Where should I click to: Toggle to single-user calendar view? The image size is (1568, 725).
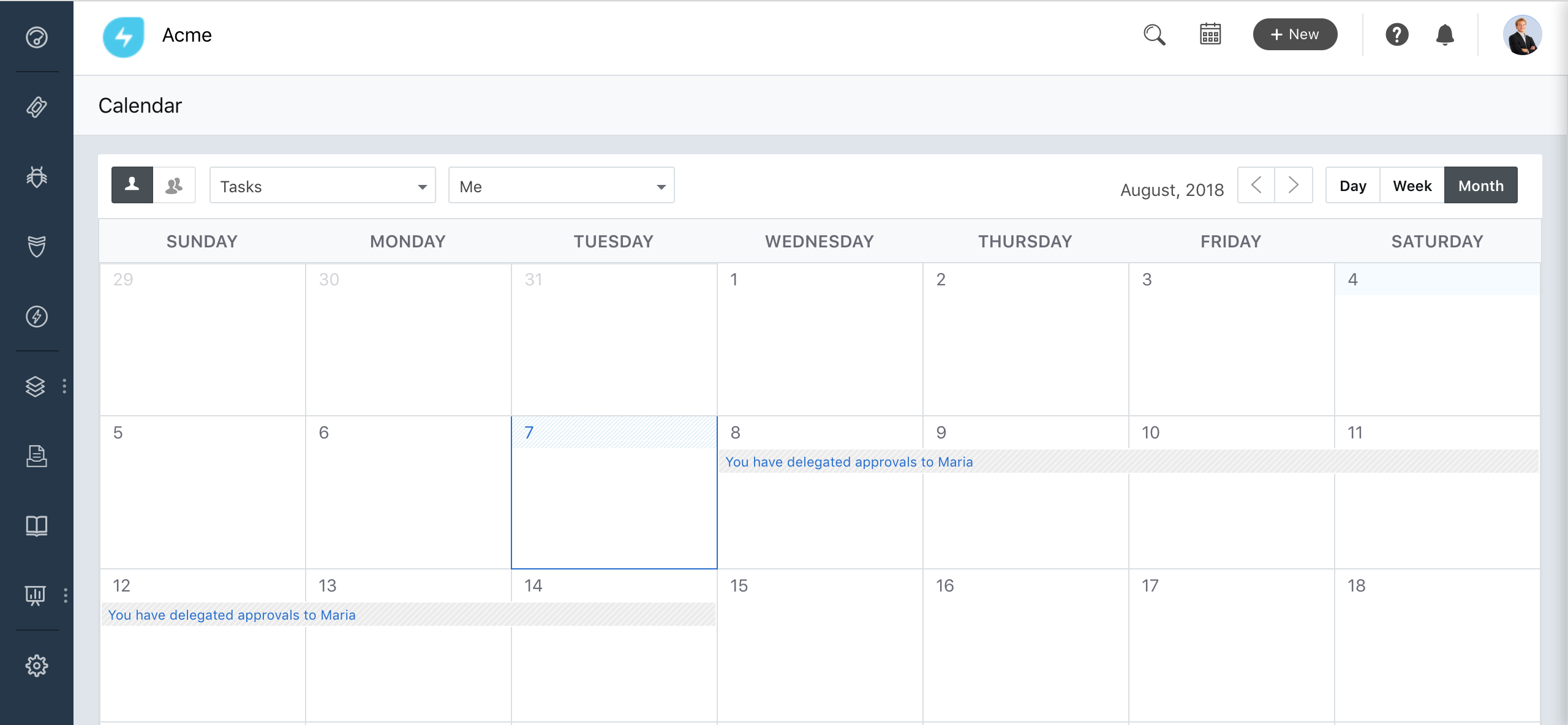coord(132,185)
